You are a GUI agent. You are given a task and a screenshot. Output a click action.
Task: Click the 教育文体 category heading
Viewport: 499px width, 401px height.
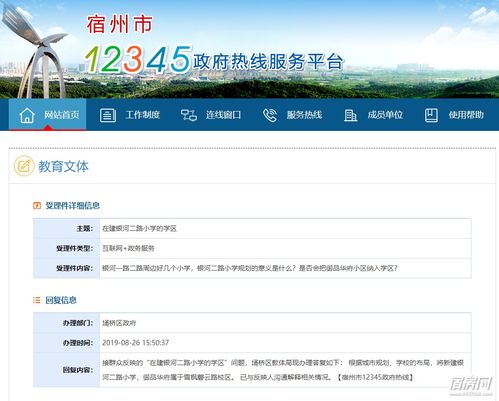pos(63,166)
